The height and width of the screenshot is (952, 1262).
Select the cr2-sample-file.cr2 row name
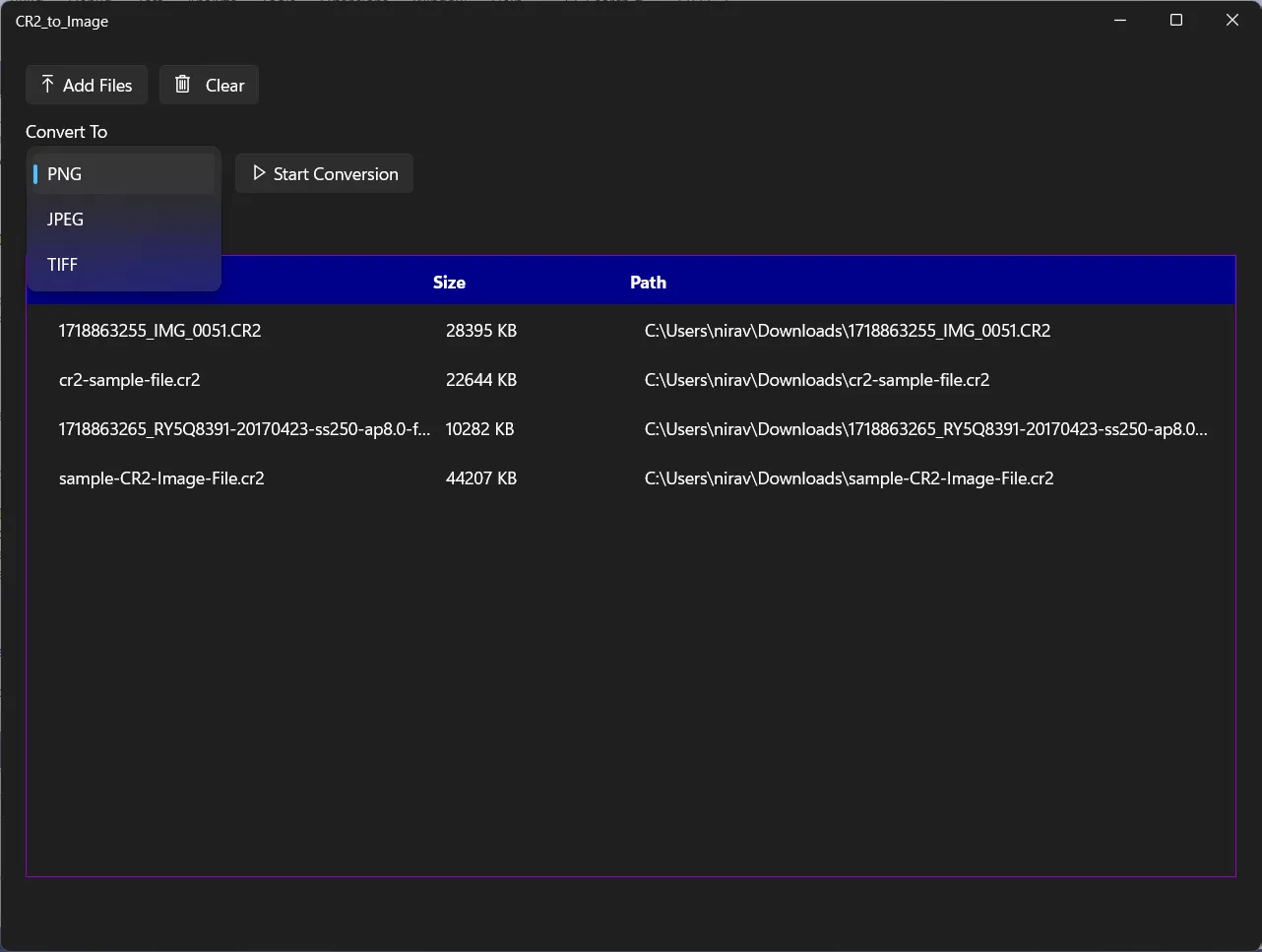pyautogui.click(x=130, y=380)
